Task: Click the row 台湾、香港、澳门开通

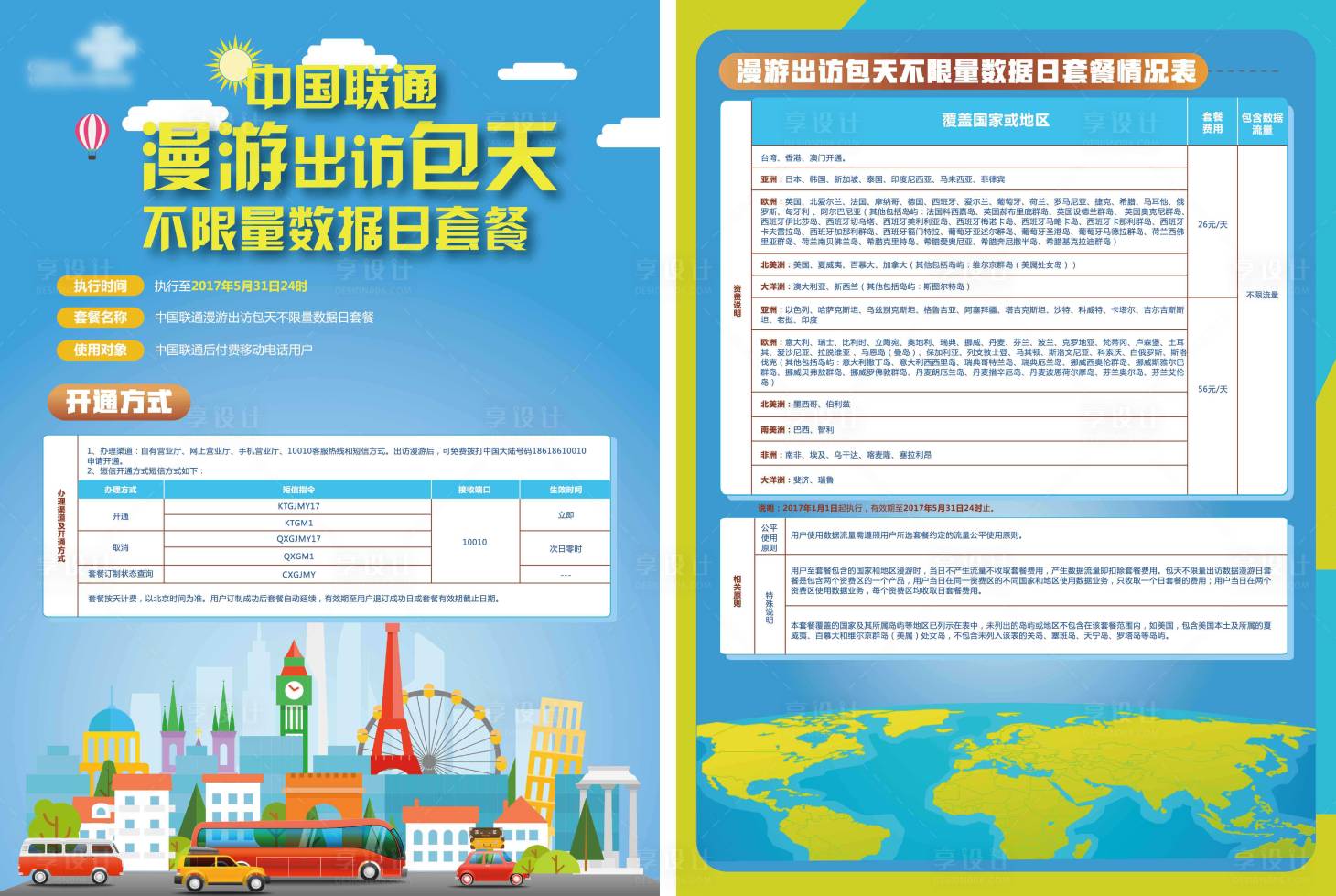Action: [x=969, y=157]
